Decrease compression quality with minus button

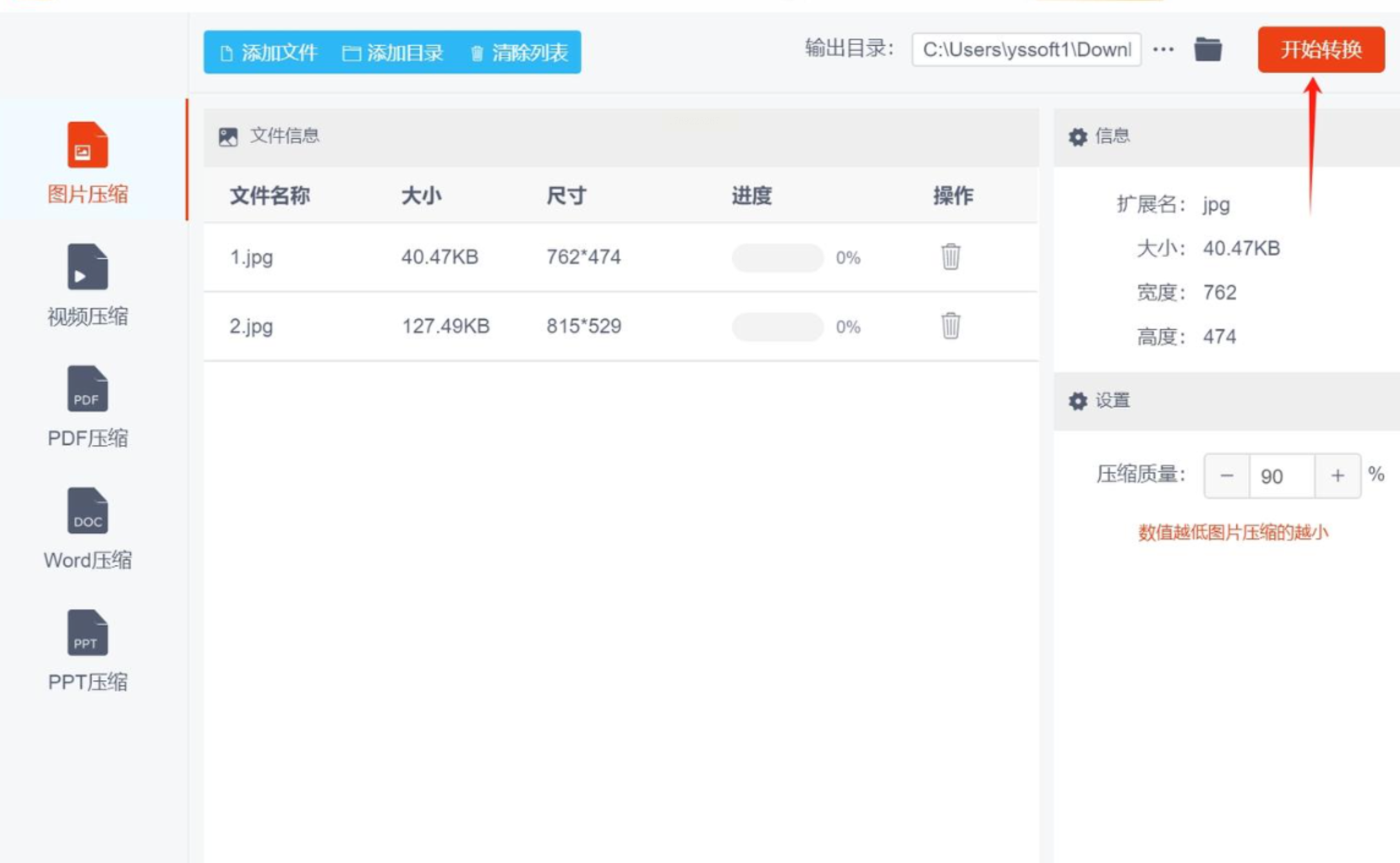coord(1226,476)
